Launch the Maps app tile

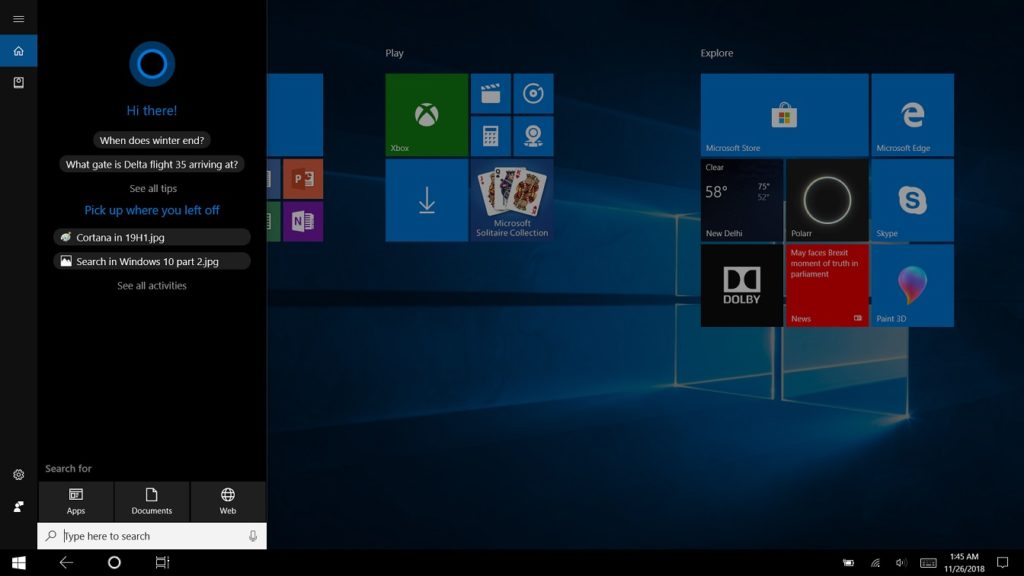pyautogui.click(x=533, y=136)
